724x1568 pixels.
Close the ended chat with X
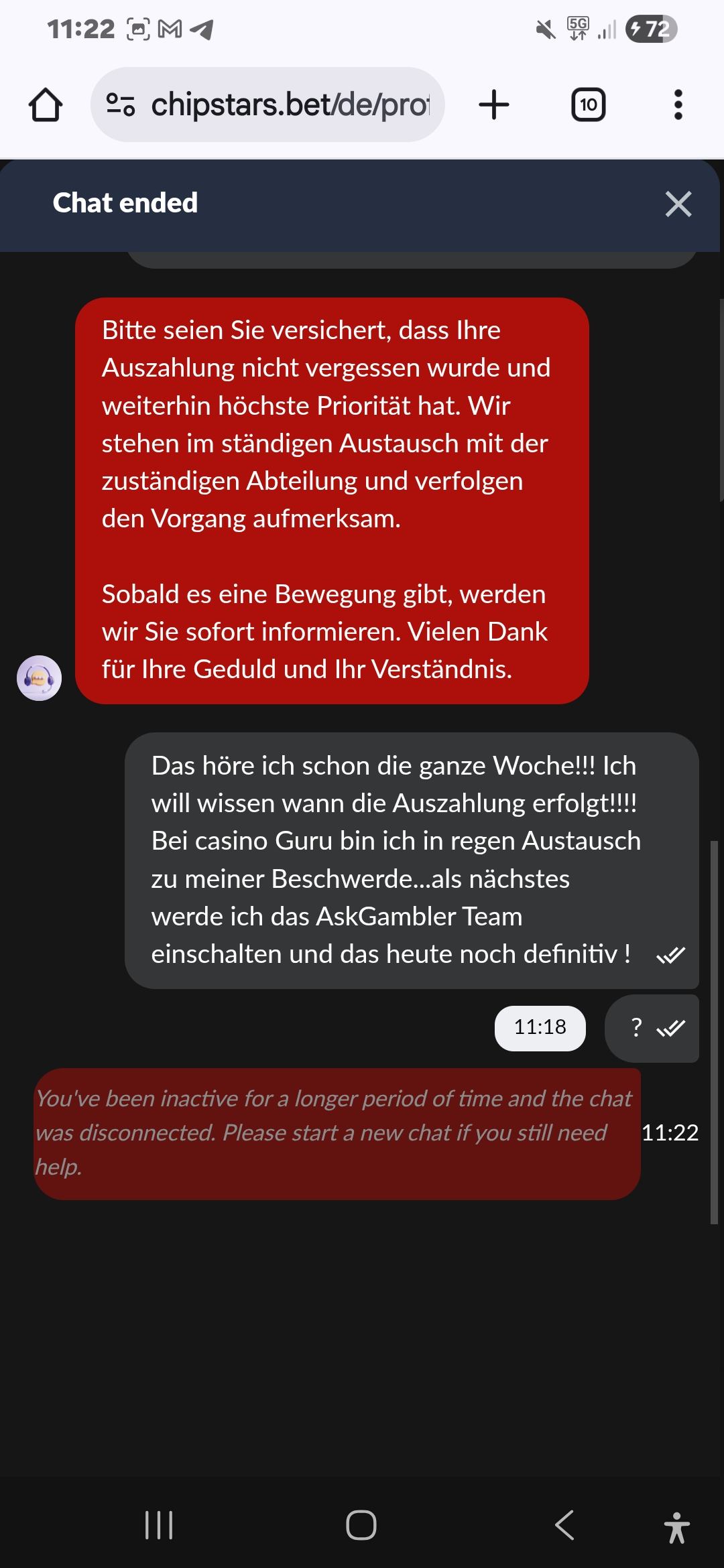point(678,204)
